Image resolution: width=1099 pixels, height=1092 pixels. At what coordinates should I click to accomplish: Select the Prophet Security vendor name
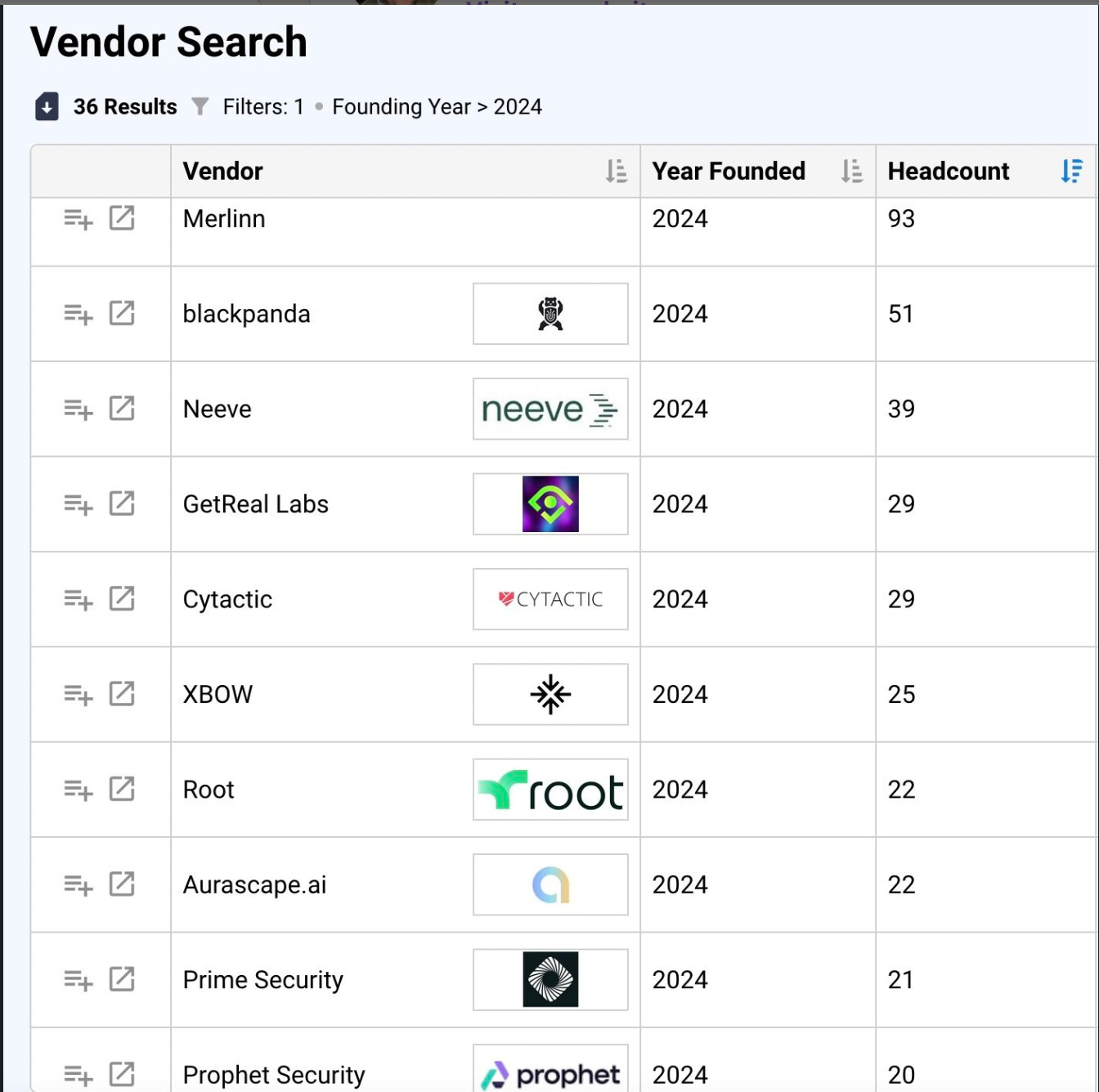point(274,1075)
